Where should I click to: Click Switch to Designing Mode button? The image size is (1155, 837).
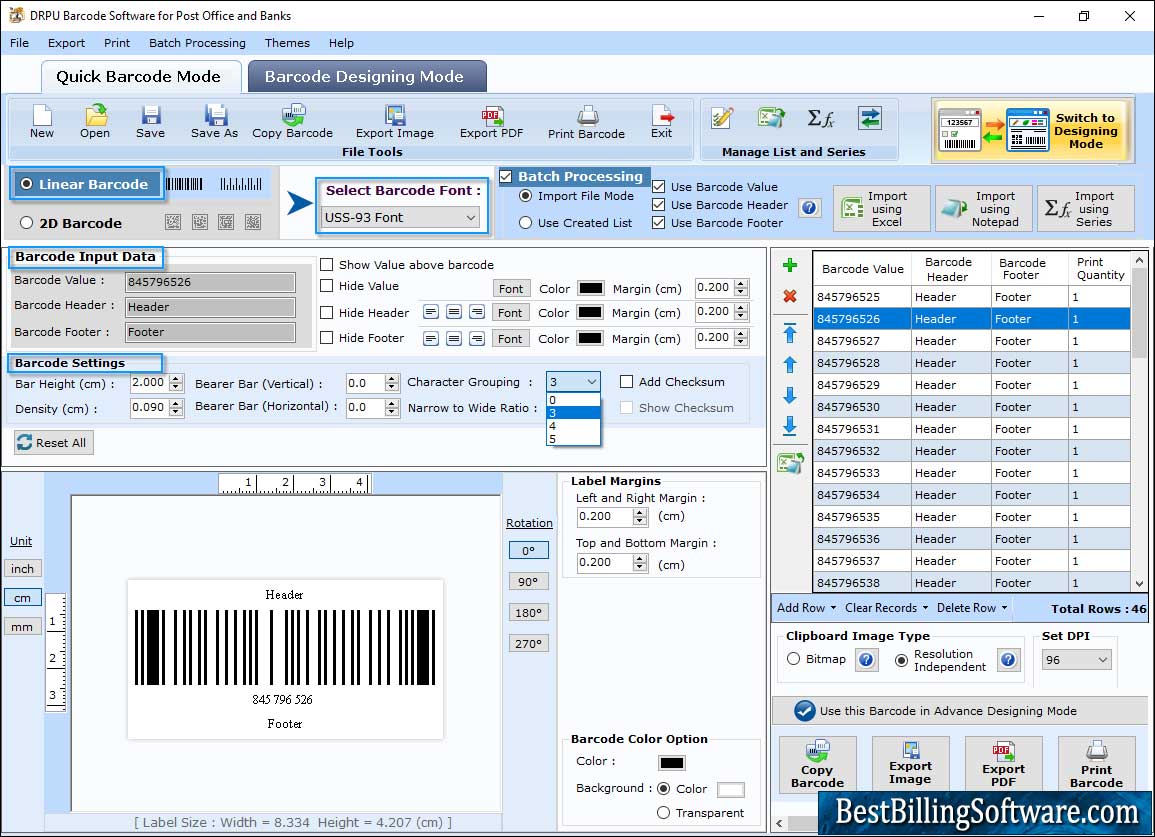1031,130
